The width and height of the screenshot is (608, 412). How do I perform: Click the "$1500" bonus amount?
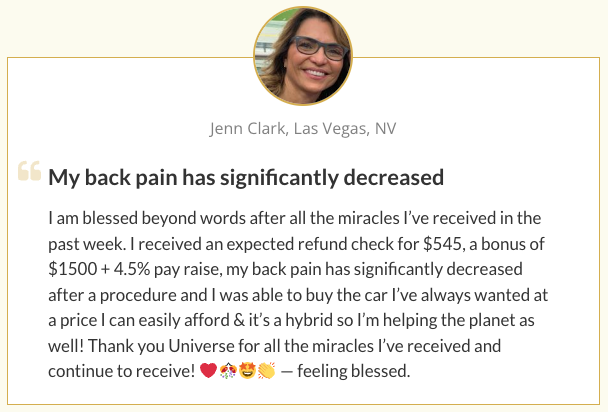(x=71, y=269)
